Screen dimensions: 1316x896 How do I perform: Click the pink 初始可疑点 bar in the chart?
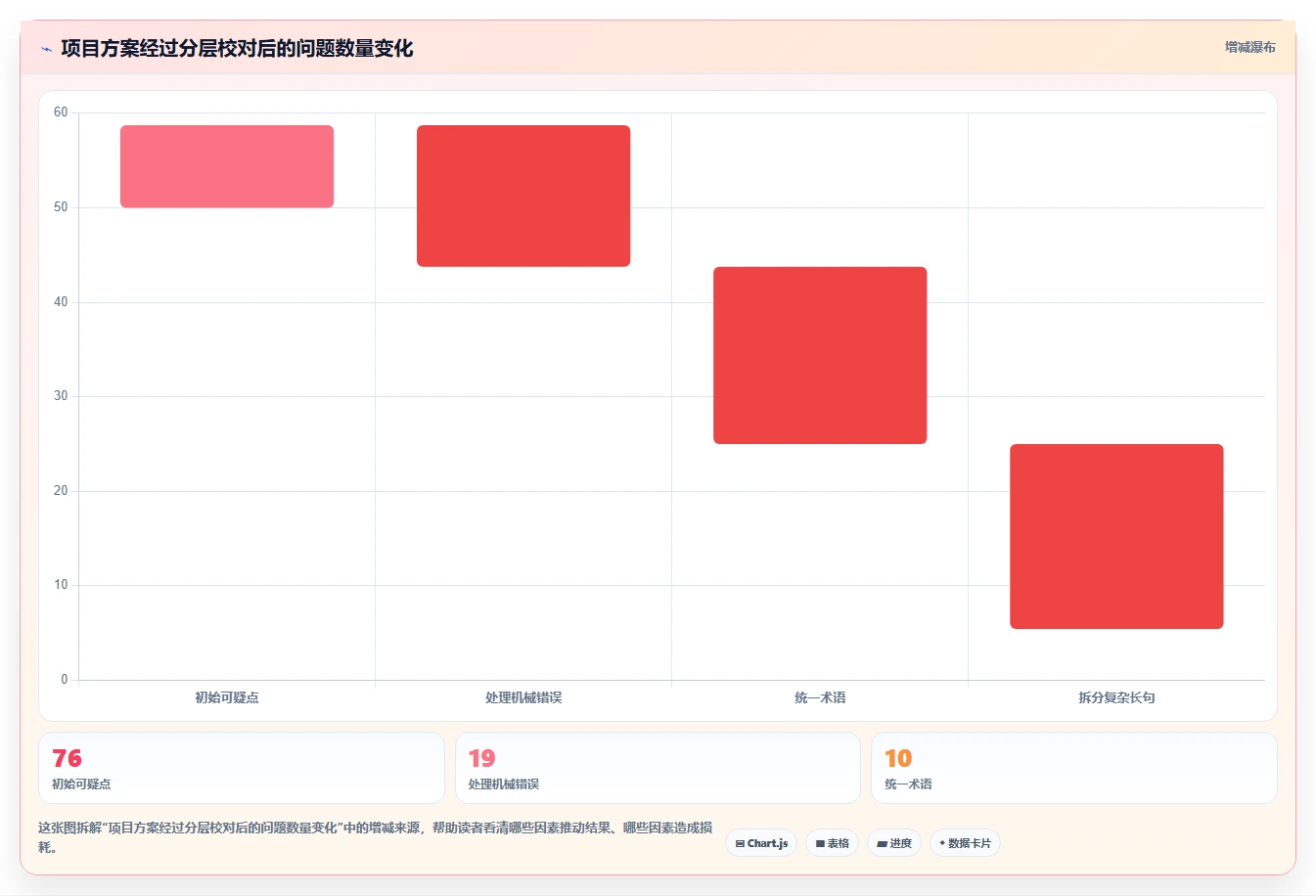tap(227, 166)
